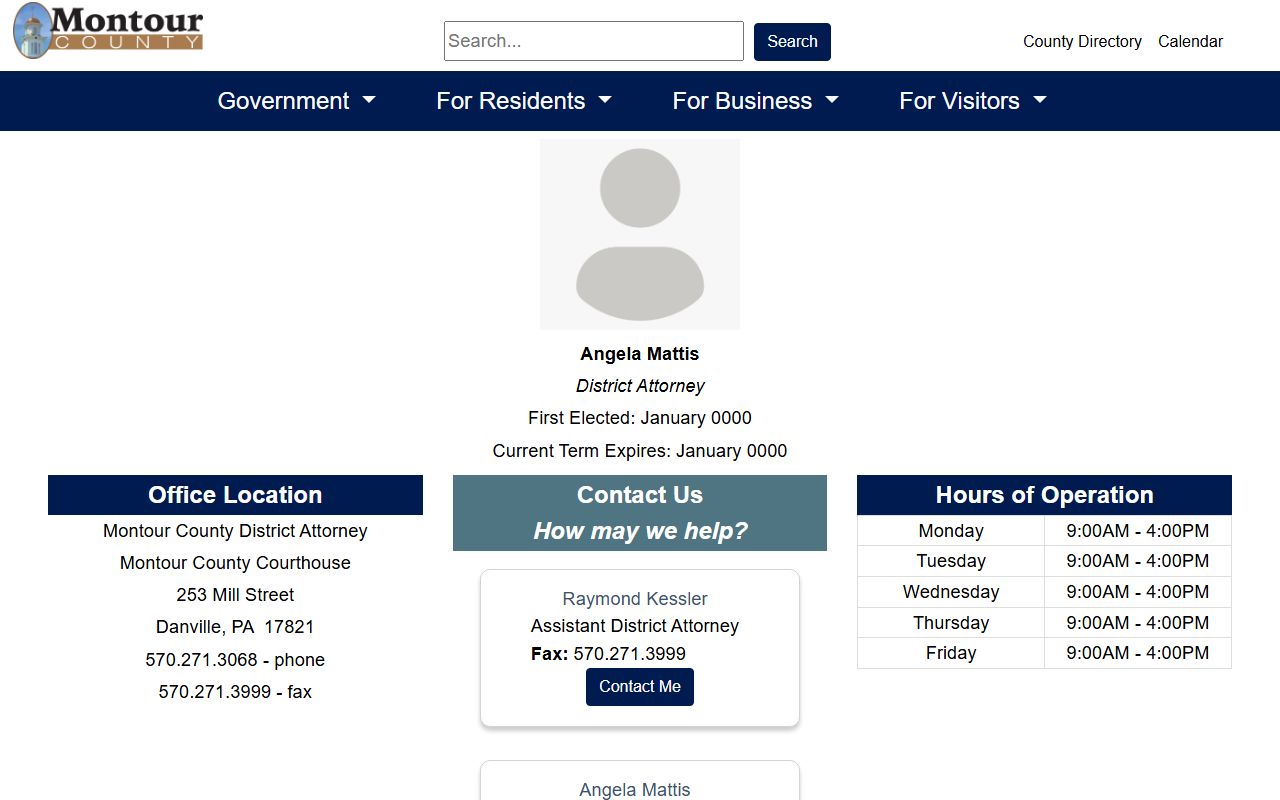Select Friday's 9:00AM - 4:00PM hours

click(x=1138, y=653)
